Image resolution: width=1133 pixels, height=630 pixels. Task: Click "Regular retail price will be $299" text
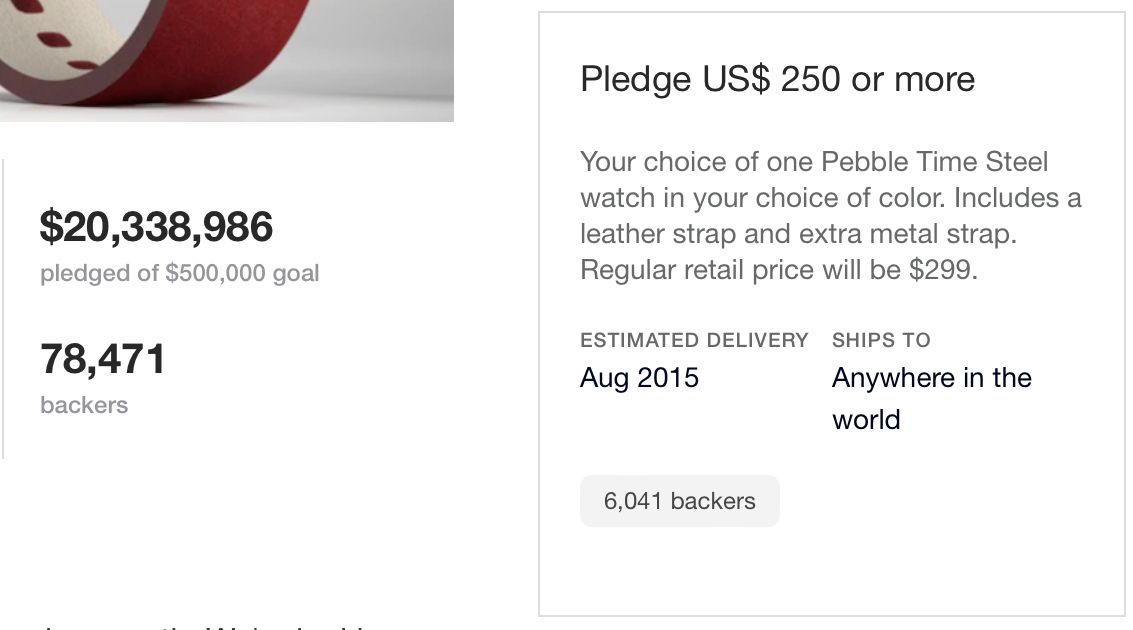click(x=778, y=270)
